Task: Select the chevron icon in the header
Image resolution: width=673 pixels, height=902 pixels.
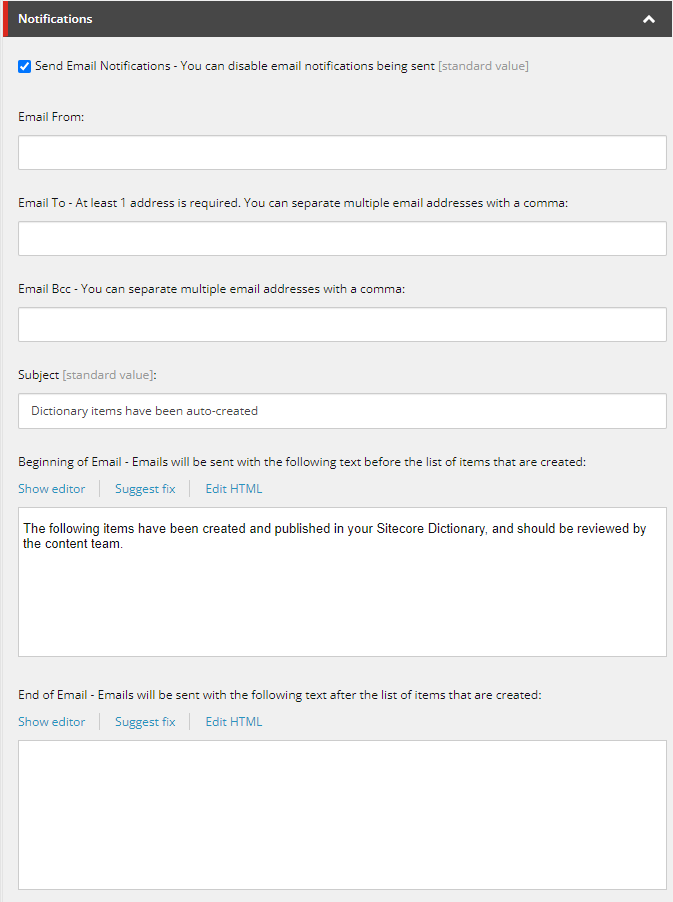Action: [648, 18]
